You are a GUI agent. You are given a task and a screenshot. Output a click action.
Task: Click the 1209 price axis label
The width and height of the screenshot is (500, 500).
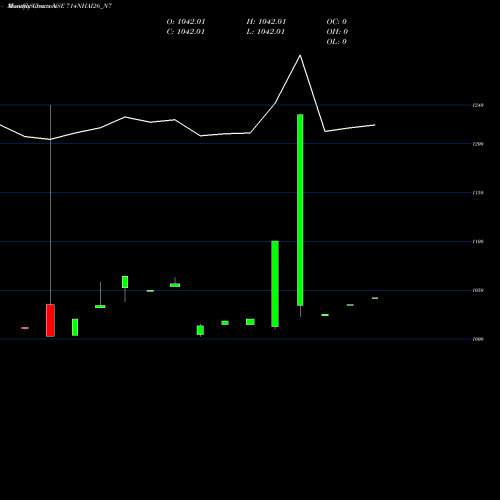point(478,144)
